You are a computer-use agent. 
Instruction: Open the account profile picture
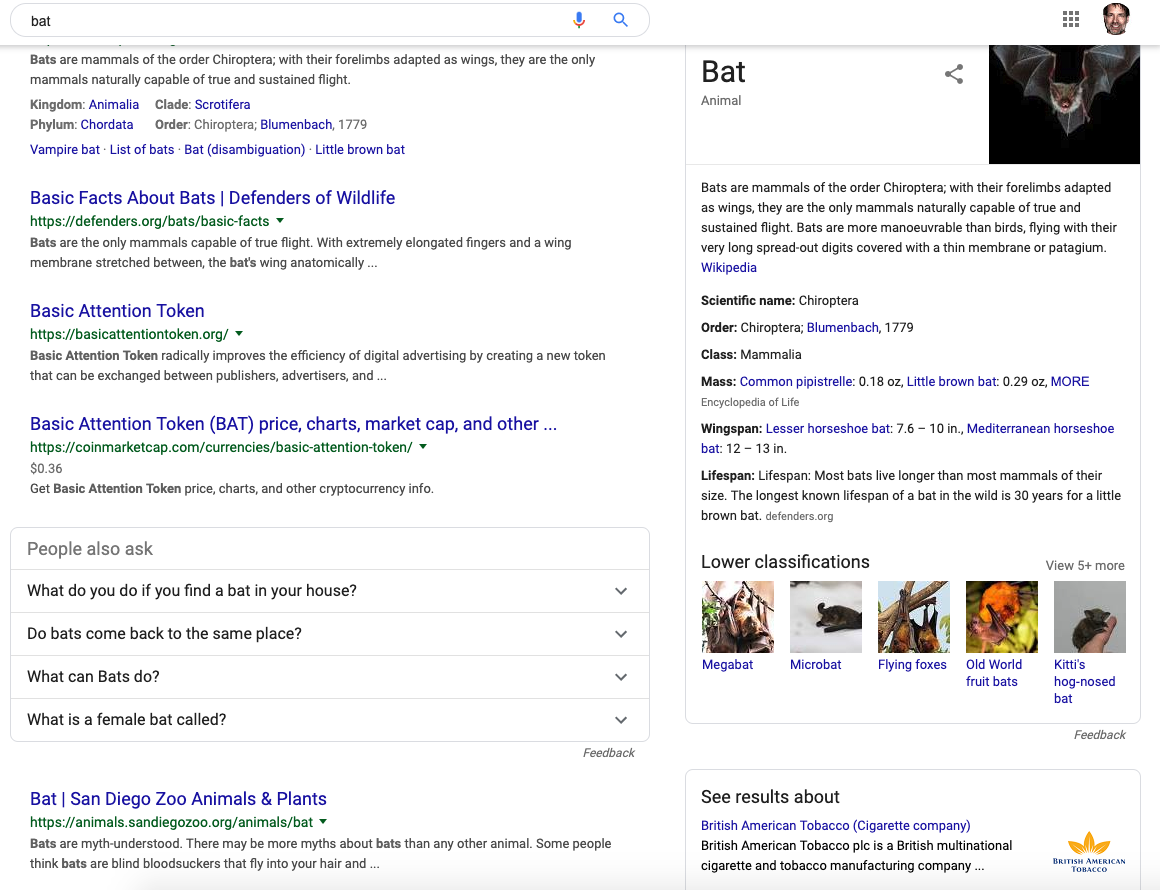[1116, 19]
